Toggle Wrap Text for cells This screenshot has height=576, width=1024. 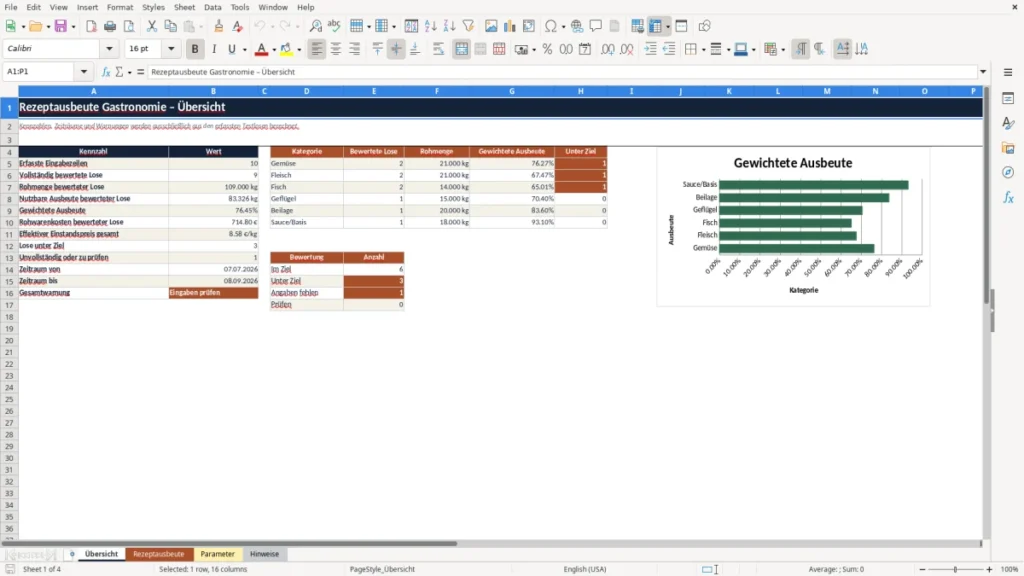(438, 49)
